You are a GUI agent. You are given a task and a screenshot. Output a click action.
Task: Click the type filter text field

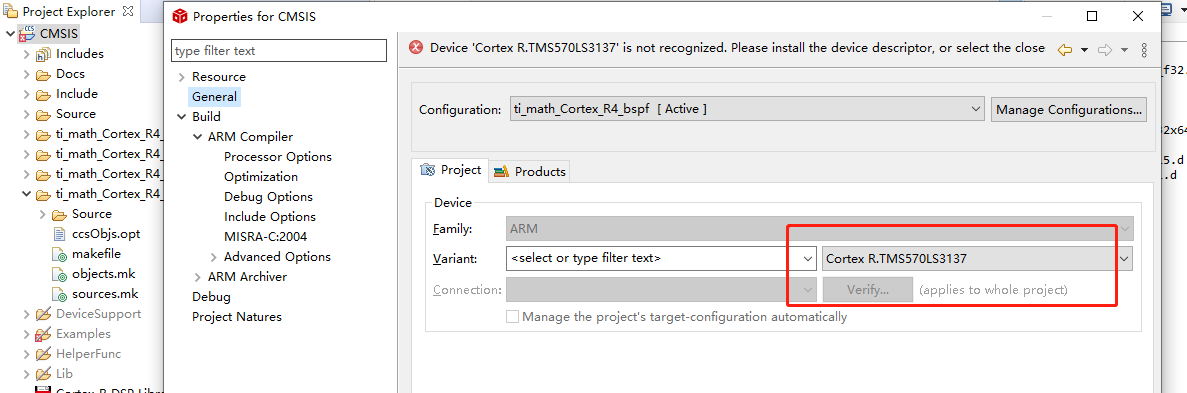[279, 51]
